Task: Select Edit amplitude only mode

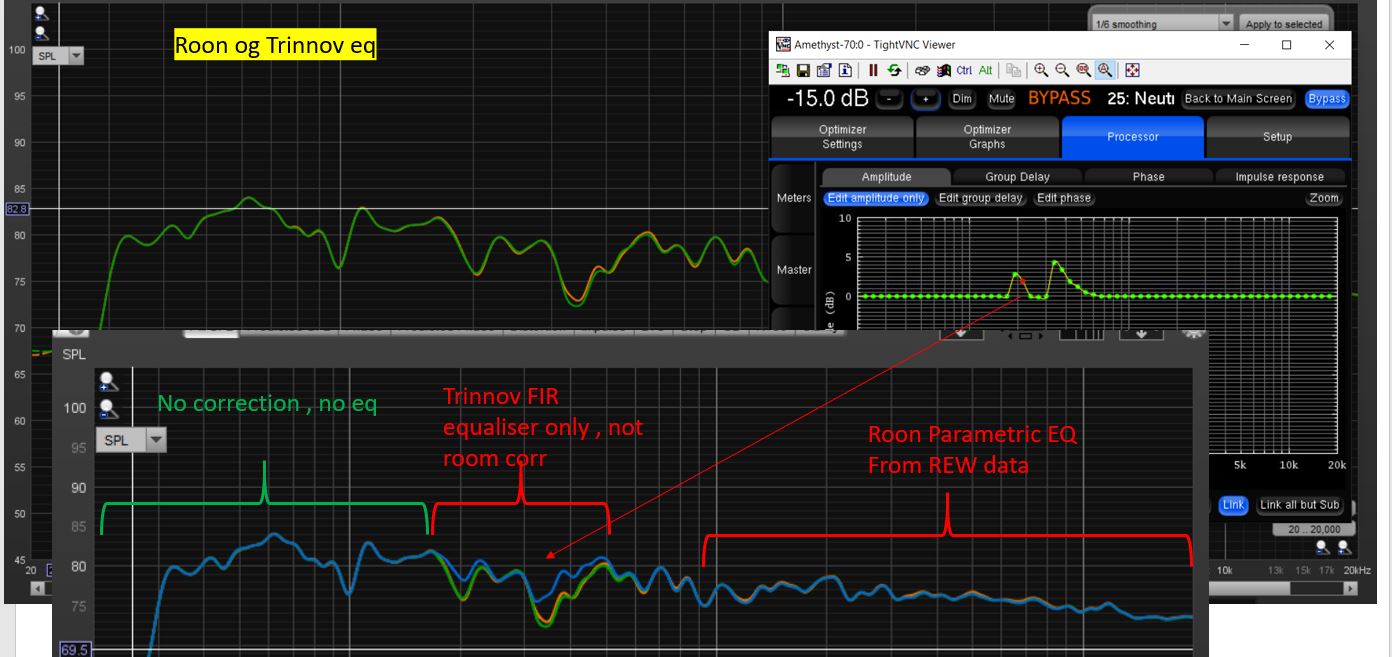Action: click(x=876, y=198)
